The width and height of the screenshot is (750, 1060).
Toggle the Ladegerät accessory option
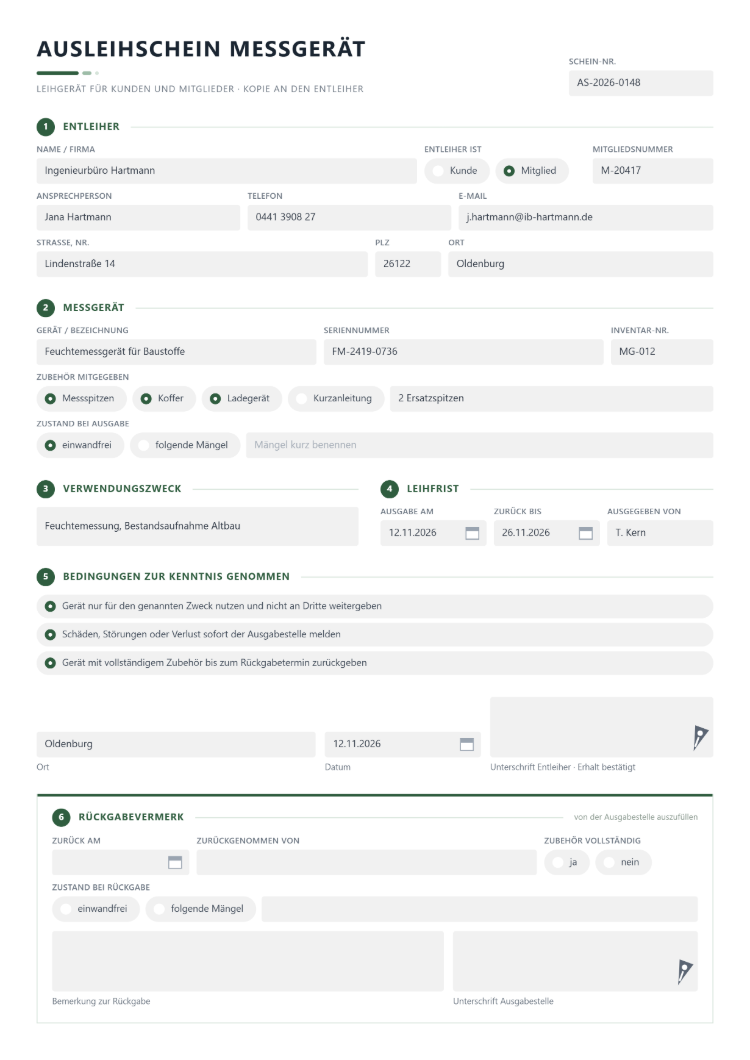(241, 399)
